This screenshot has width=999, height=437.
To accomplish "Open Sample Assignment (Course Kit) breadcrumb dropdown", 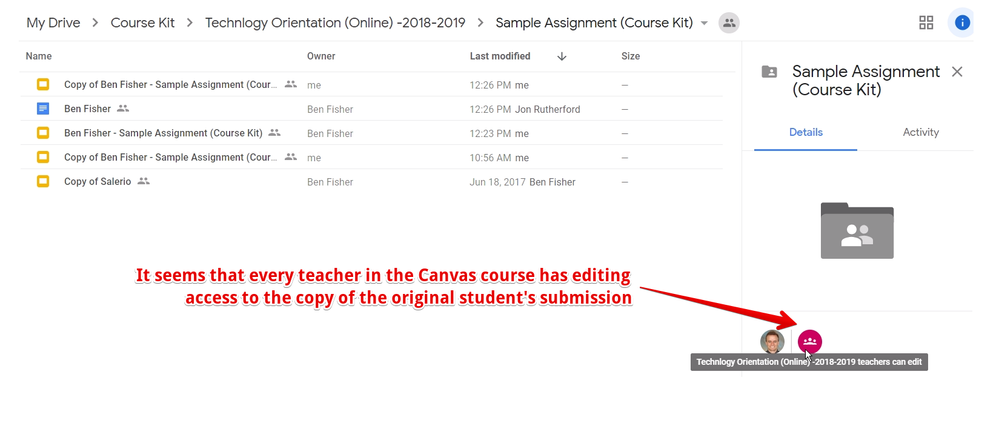I will click(704, 23).
